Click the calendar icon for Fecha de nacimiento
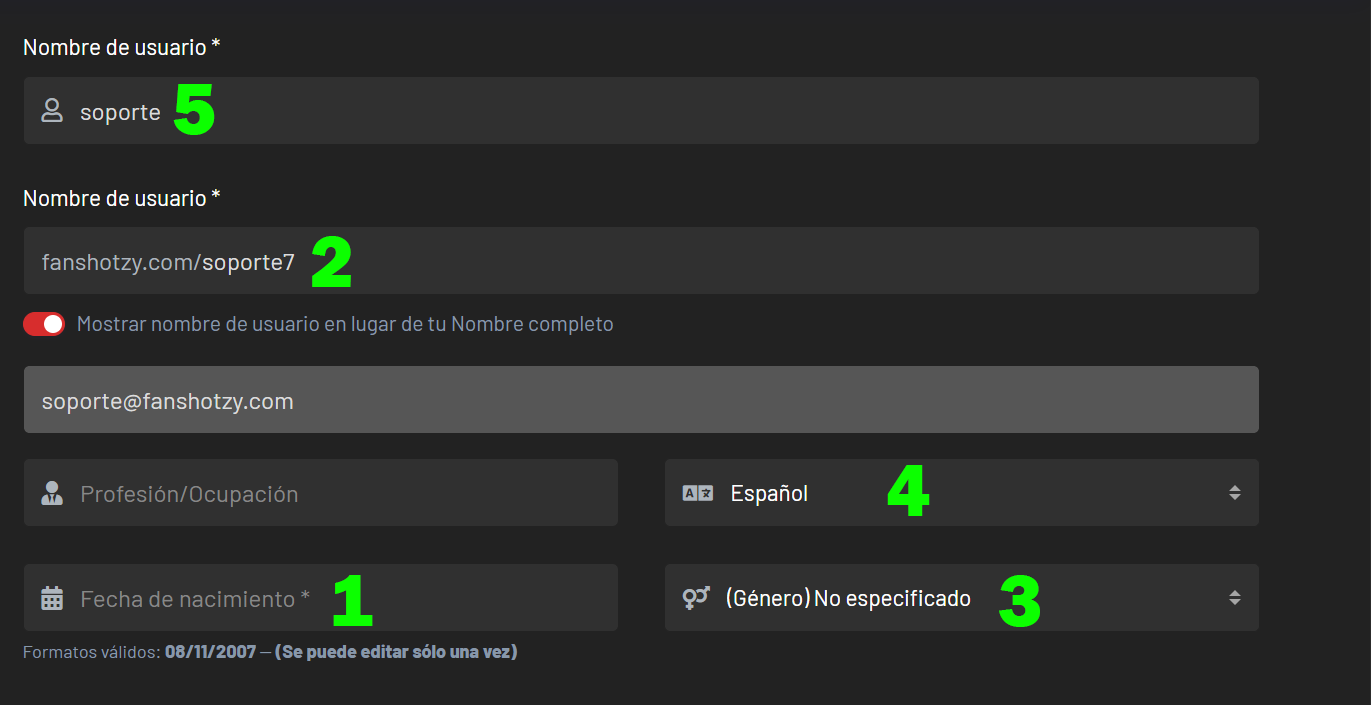Image resolution: width=1371 pixels, height=705 pixels. click(52, 598)
